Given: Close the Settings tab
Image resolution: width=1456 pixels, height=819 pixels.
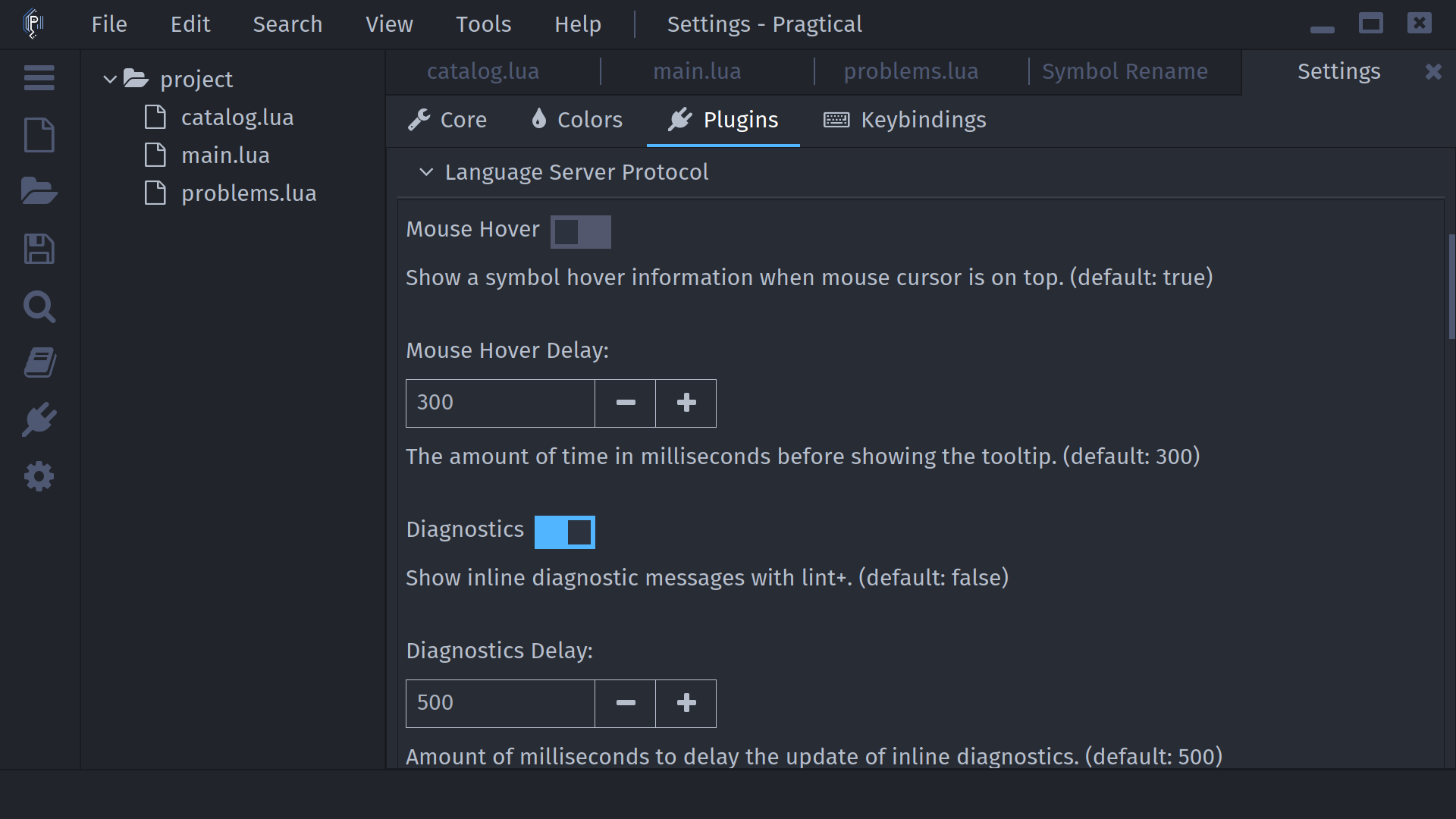Looking at the screenshot, I should tap(1432, 71).
